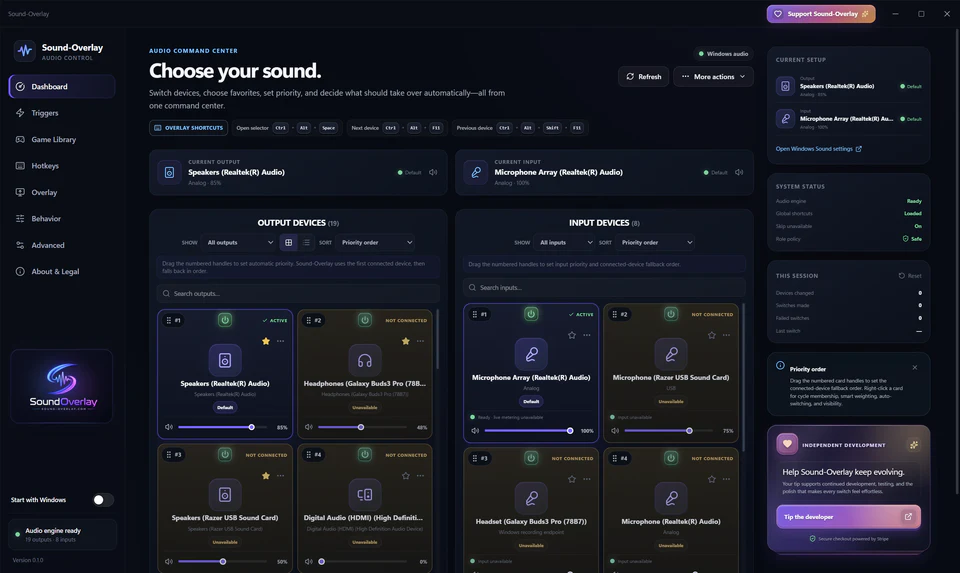
Task: Click the Refresh button
Action: 643,77
